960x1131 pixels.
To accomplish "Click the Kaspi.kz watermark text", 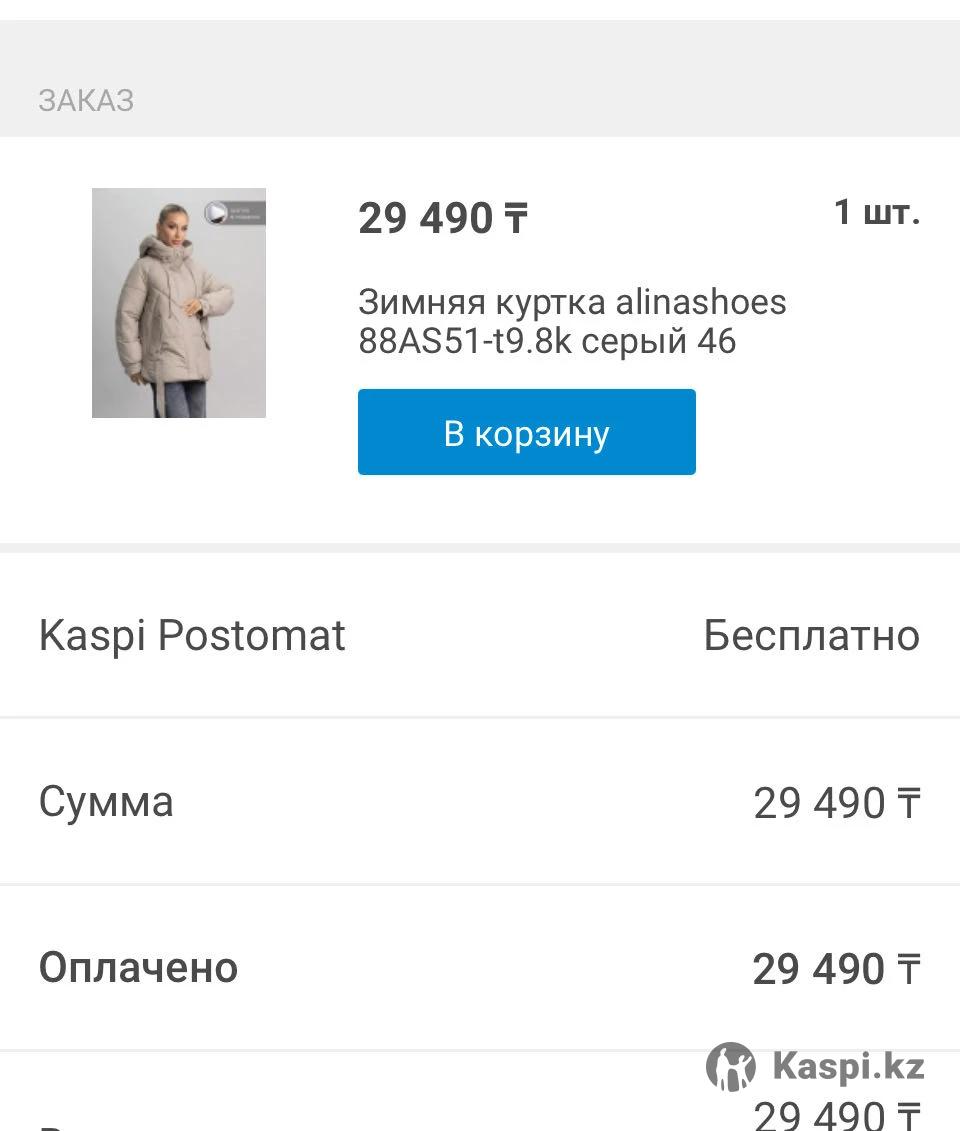I will click(x=848, y=1066).
